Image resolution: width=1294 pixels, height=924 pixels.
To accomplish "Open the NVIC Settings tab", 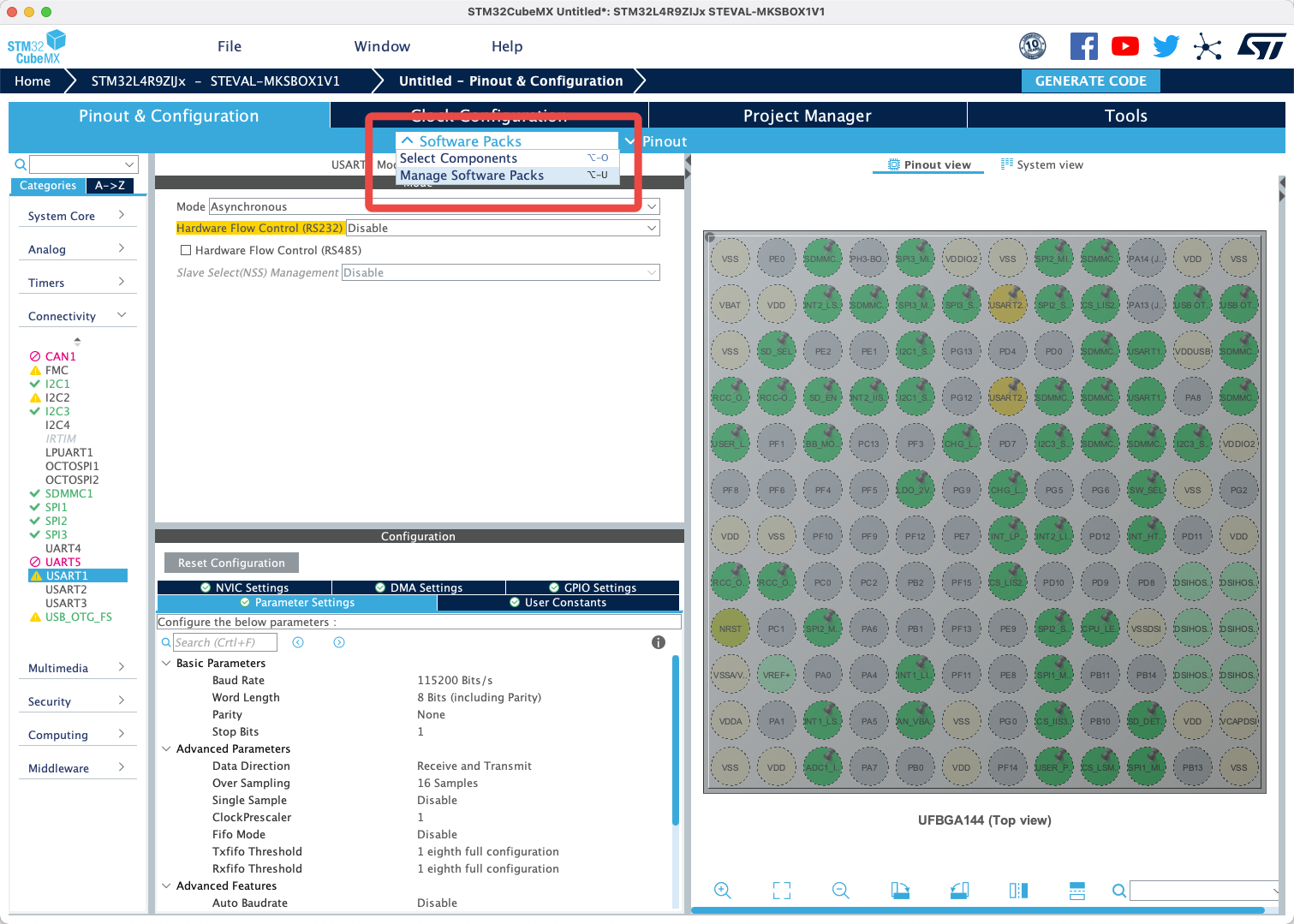I will coord(244,587).
